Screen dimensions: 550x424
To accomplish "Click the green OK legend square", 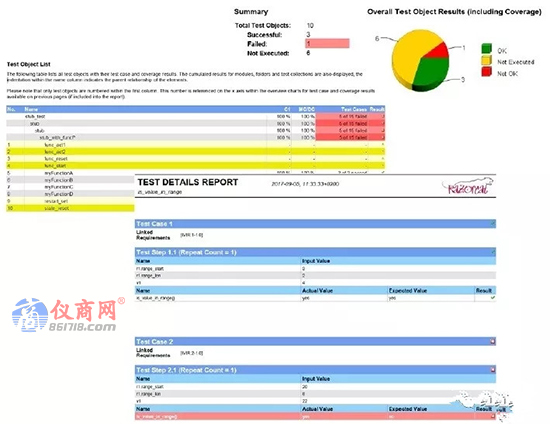I will coord(486,49).
